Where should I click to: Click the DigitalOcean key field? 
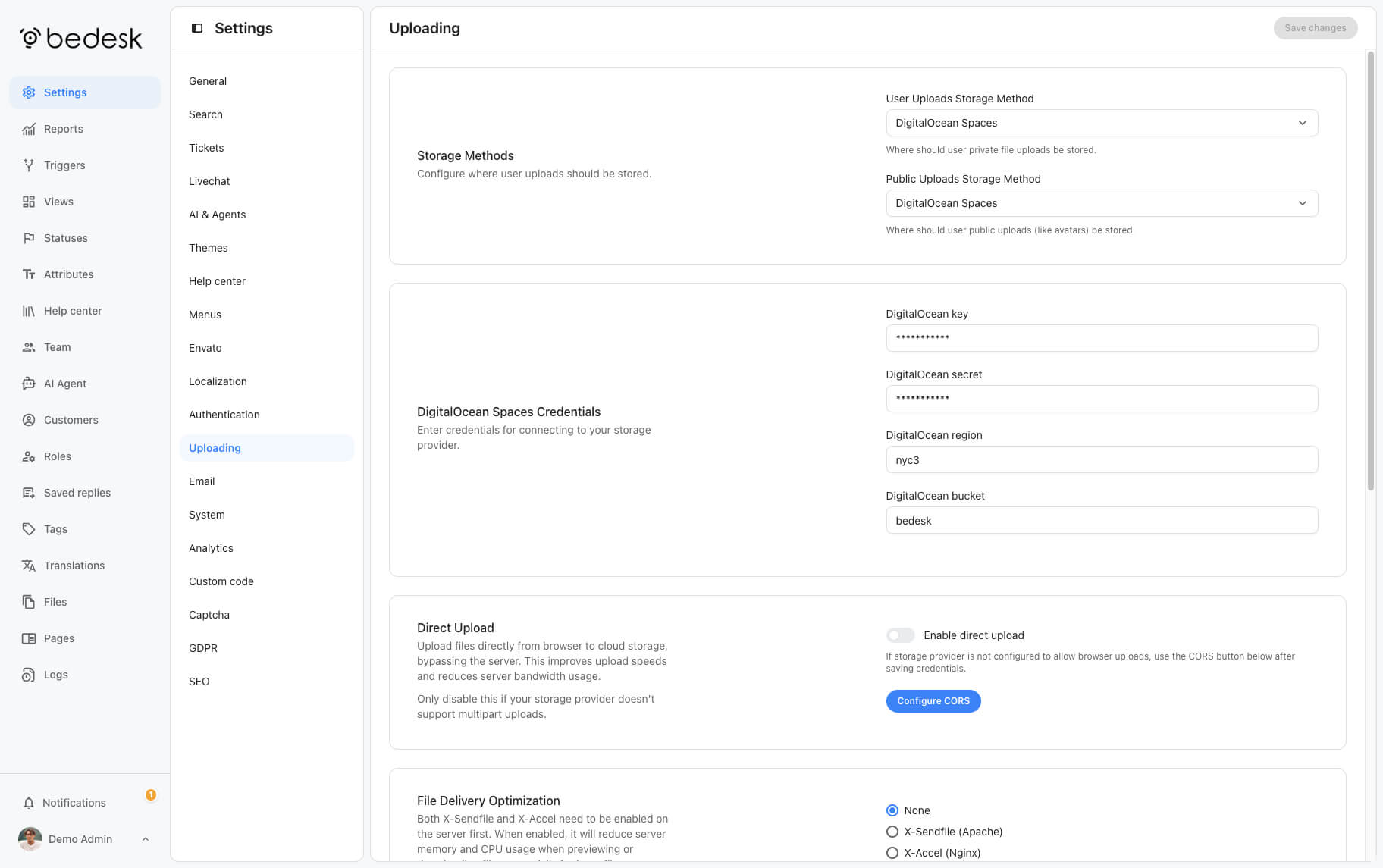pyautogui.click(x=1102, y=338)
